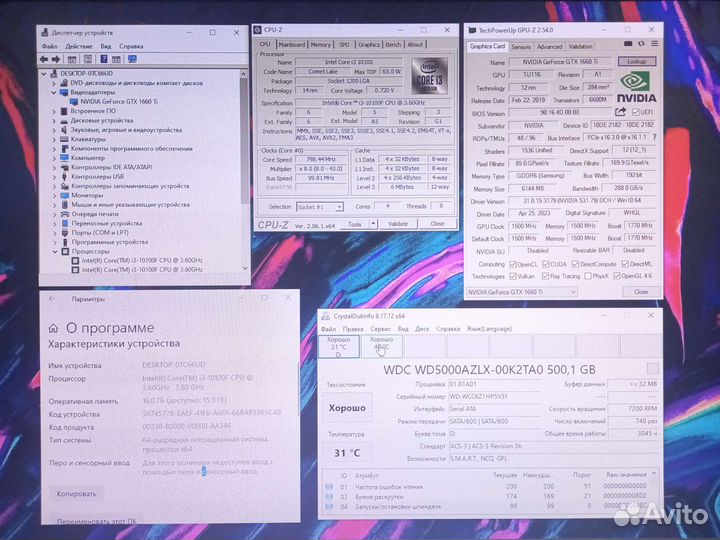
Task: Click the DESKTOP-0TC66UD computer icon in tree
Action: click(x=54, y=73)
